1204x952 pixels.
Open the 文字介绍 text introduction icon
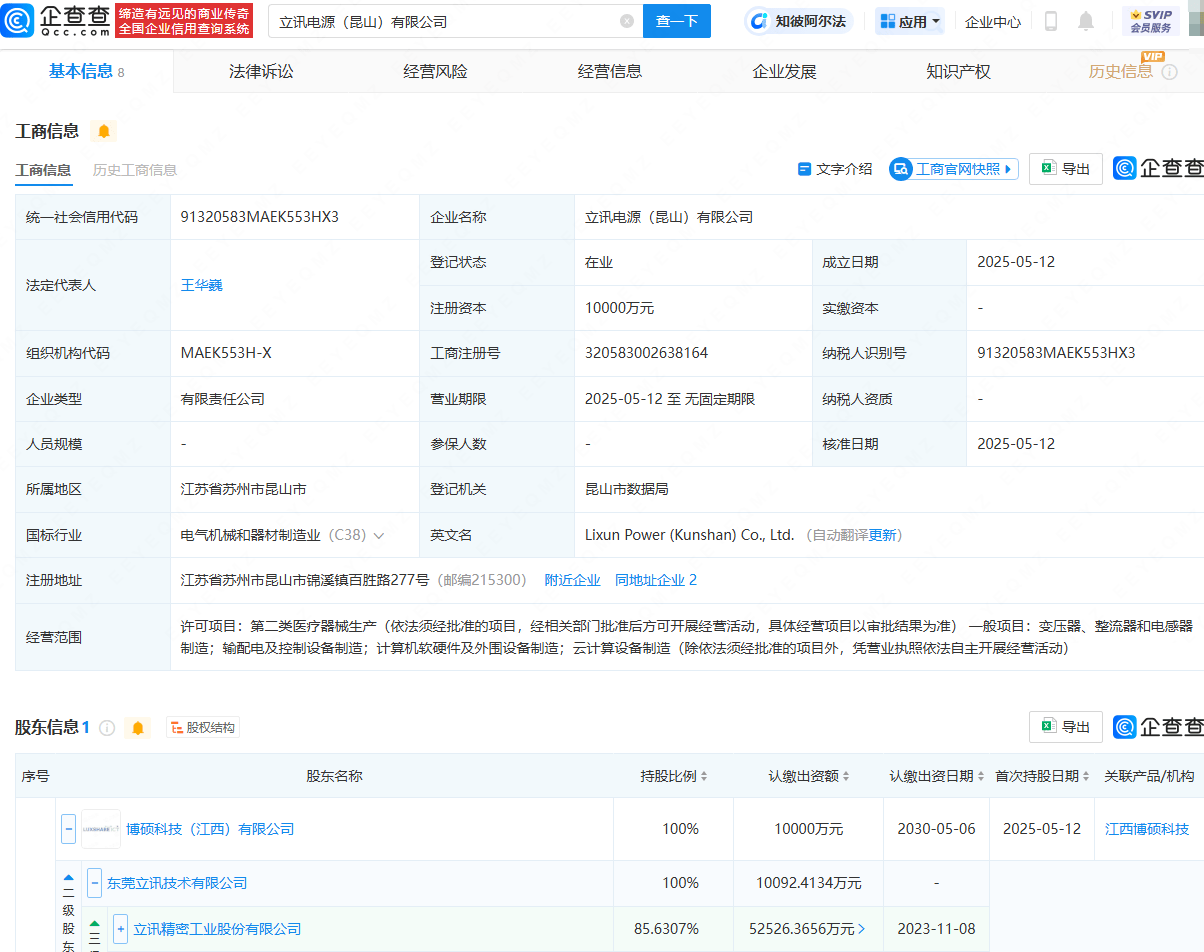[806, 168]
